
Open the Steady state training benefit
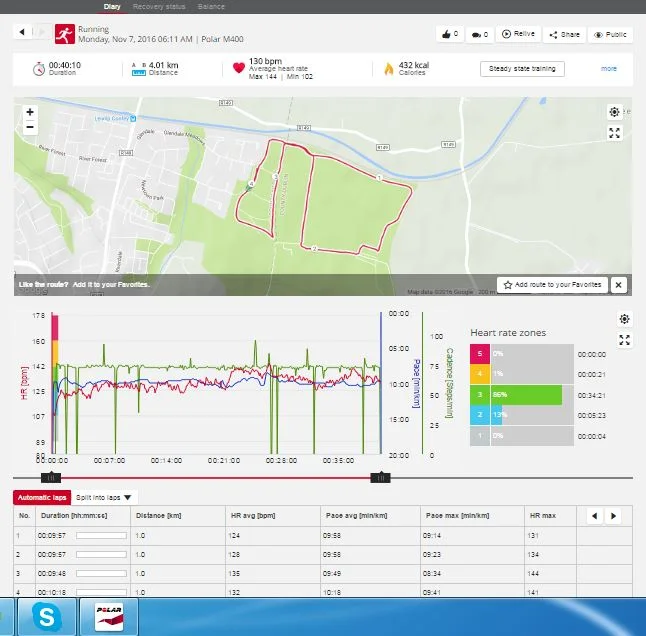pos(522,69)
